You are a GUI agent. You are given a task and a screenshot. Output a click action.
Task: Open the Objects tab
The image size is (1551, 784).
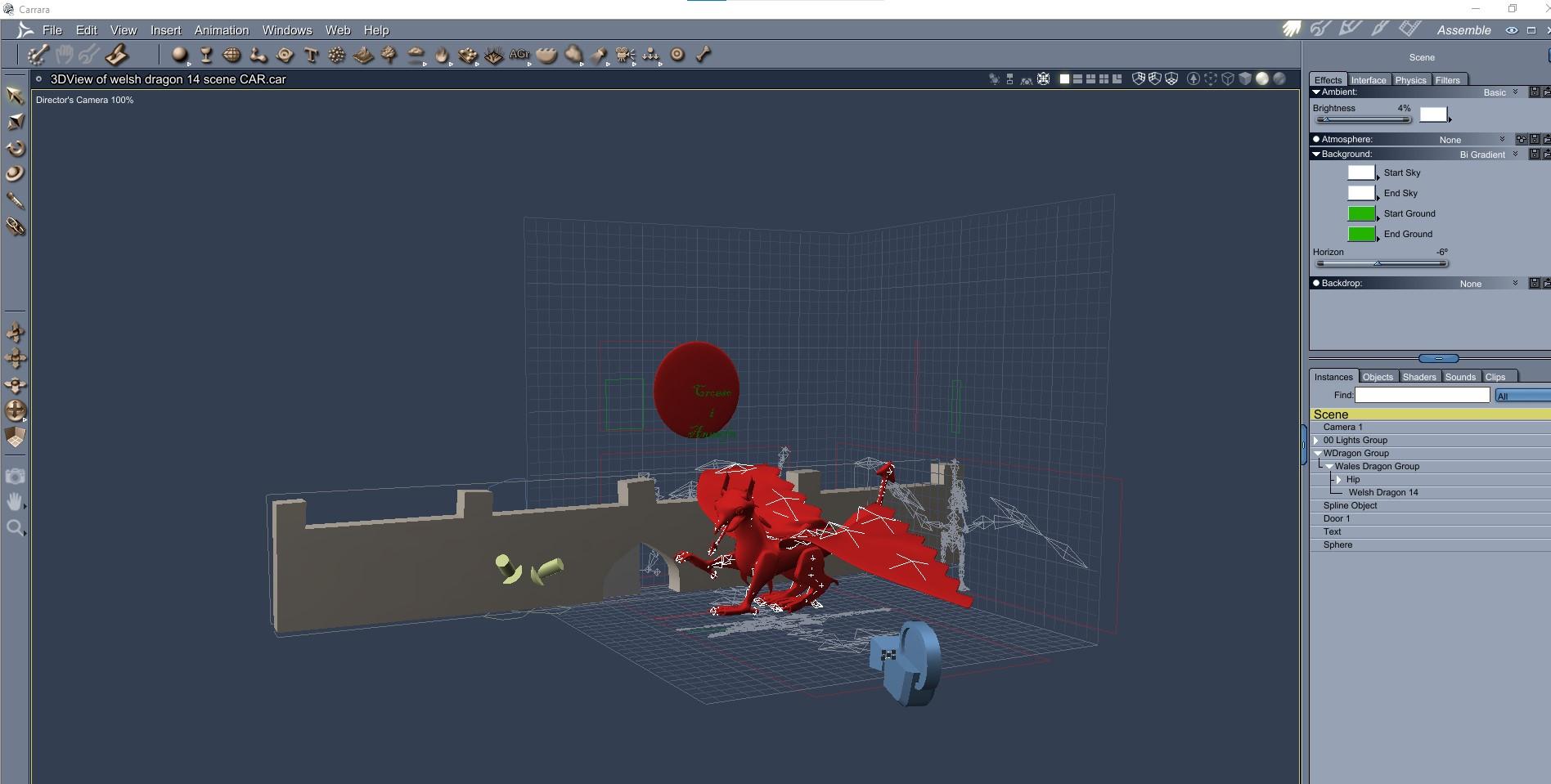(1378, 377)
